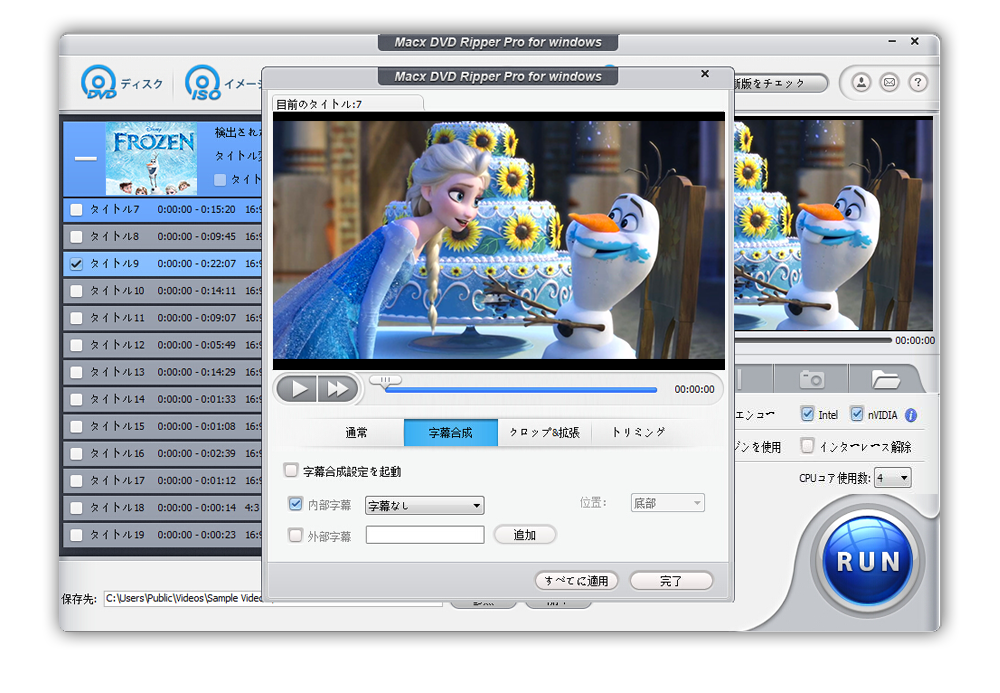The height and width of the screenshot is (693, 1000).
Task: Switch to the 通常 tab
Action: 357,433
